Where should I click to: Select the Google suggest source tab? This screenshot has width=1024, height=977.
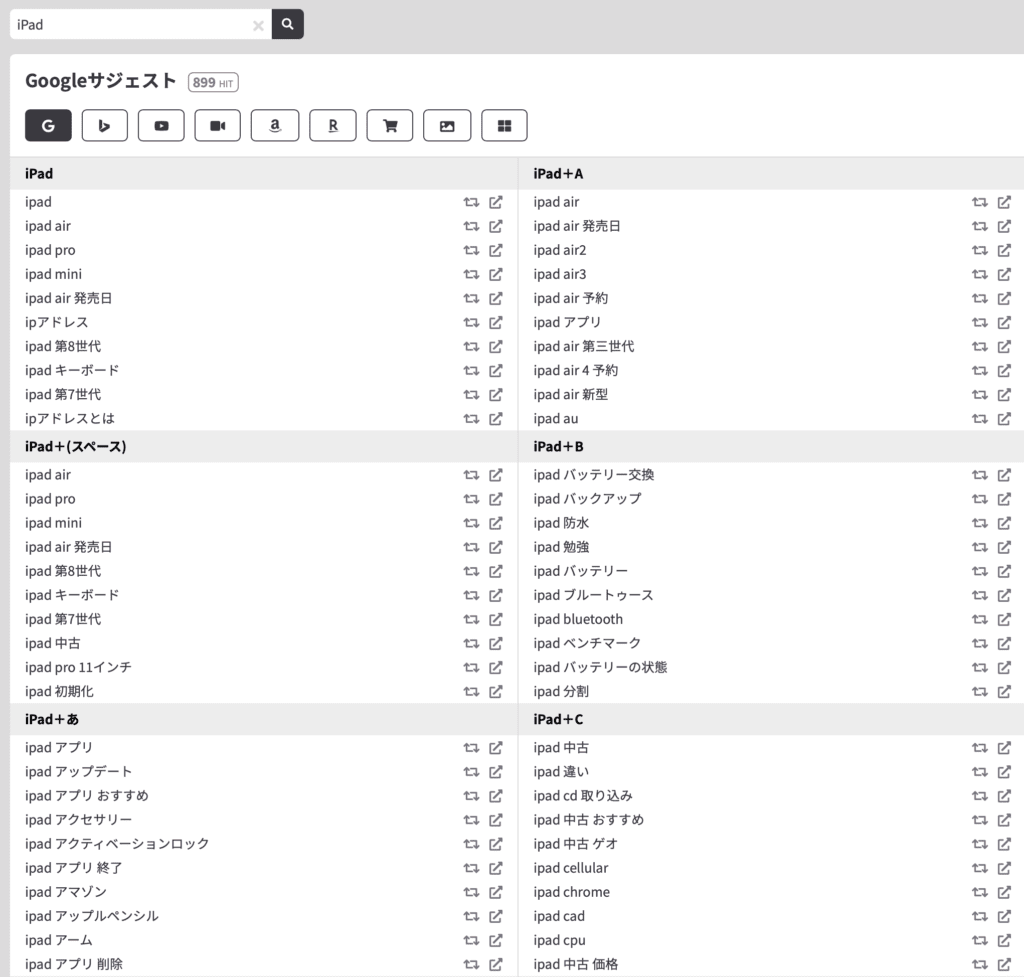(48, 125)
